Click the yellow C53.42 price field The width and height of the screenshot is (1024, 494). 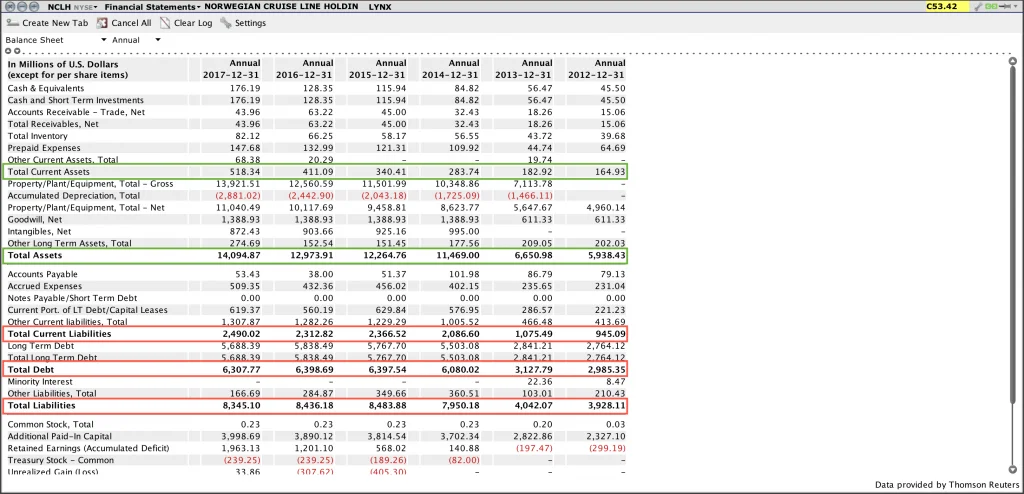pyautogui.click(x=948, y=7)
